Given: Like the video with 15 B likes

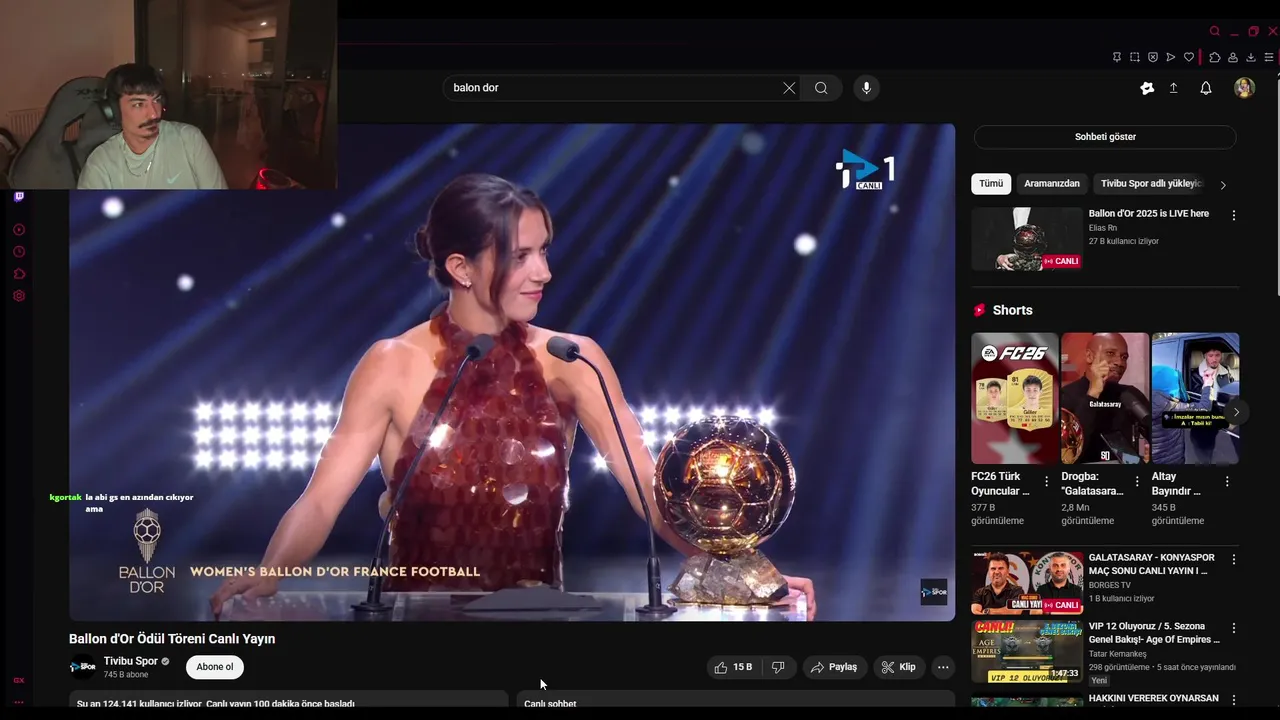Looking at the screenshot, I should coord(733,667).
